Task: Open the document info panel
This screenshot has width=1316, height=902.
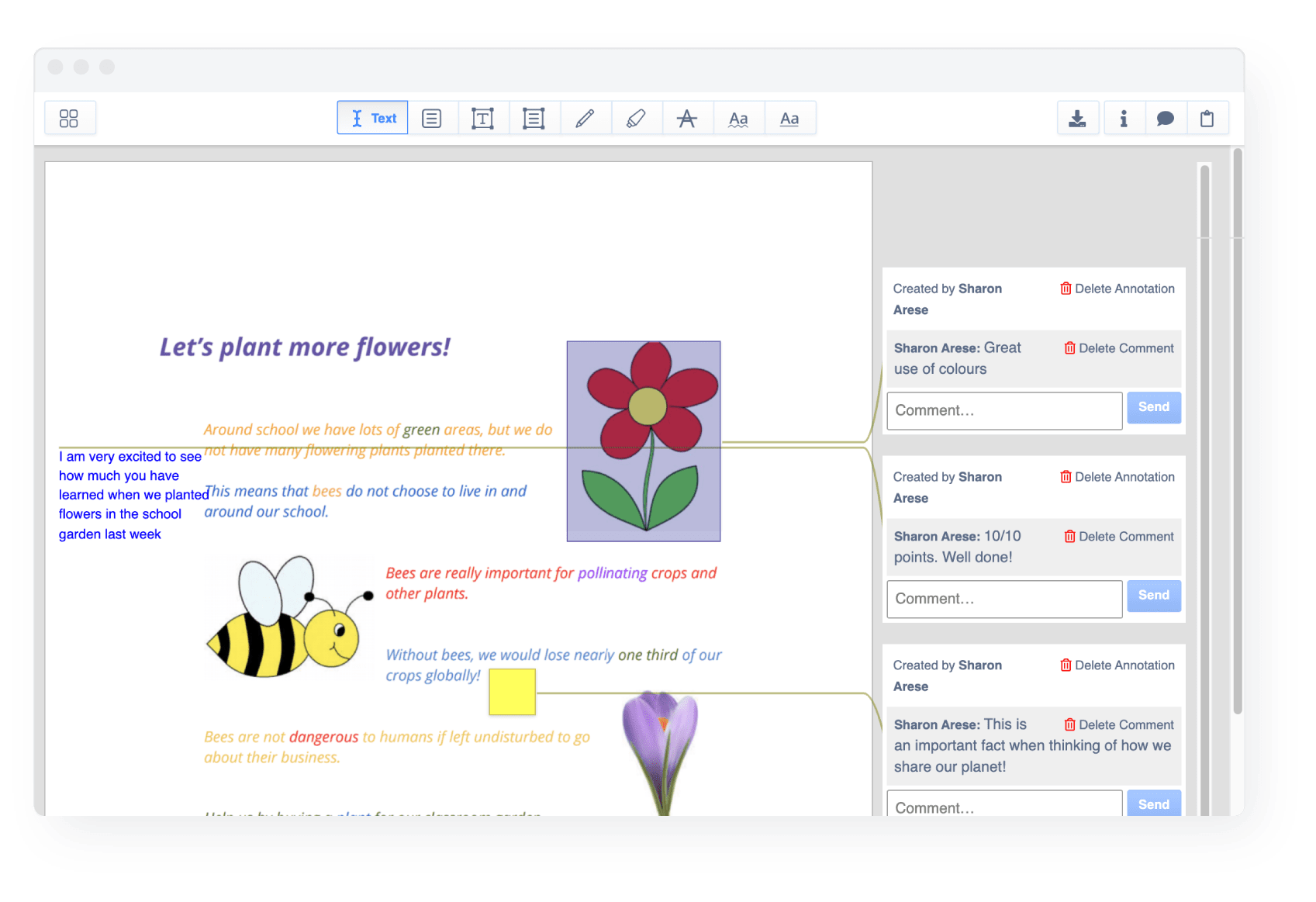Action: point(1123,118)
